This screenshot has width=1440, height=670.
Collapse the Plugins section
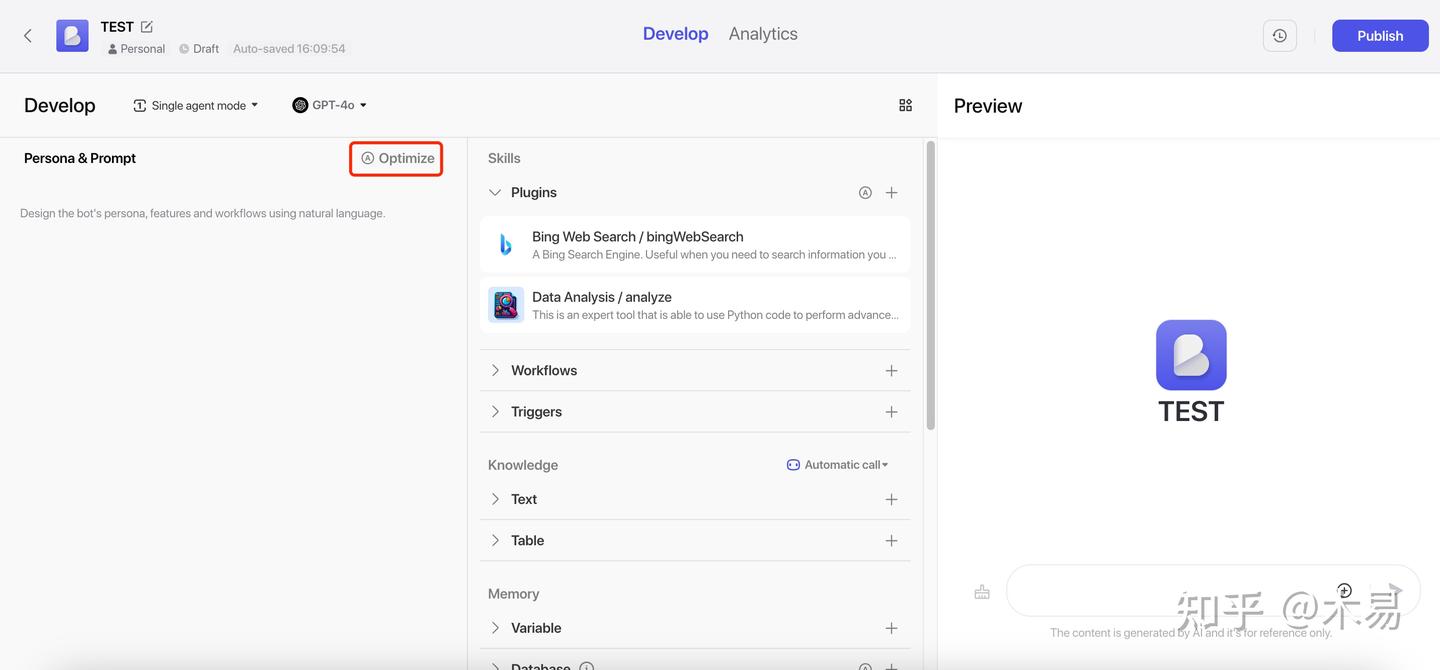point(495,193)
